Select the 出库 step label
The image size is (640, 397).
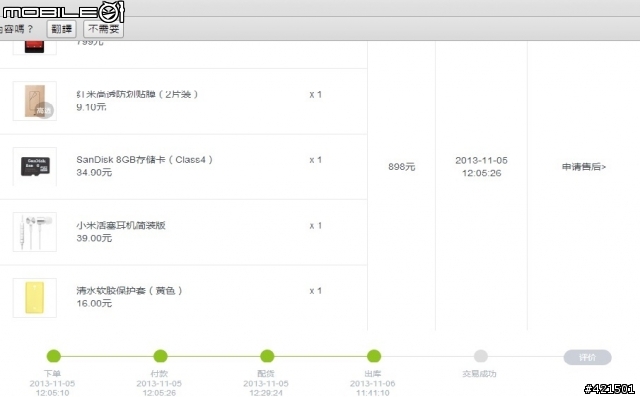[373, 373]
